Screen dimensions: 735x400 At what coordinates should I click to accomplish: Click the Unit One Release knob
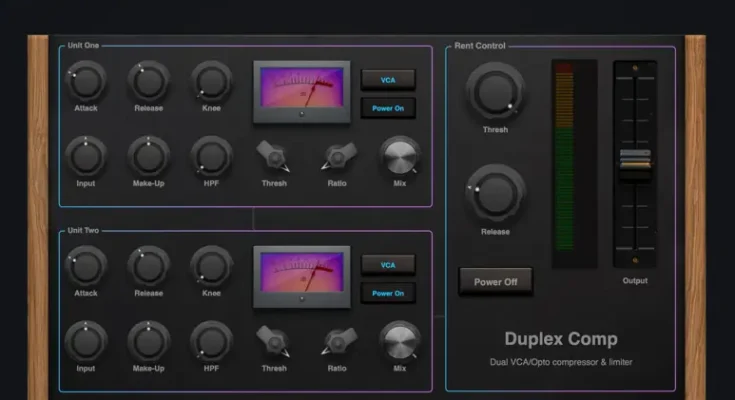[148, 81]
